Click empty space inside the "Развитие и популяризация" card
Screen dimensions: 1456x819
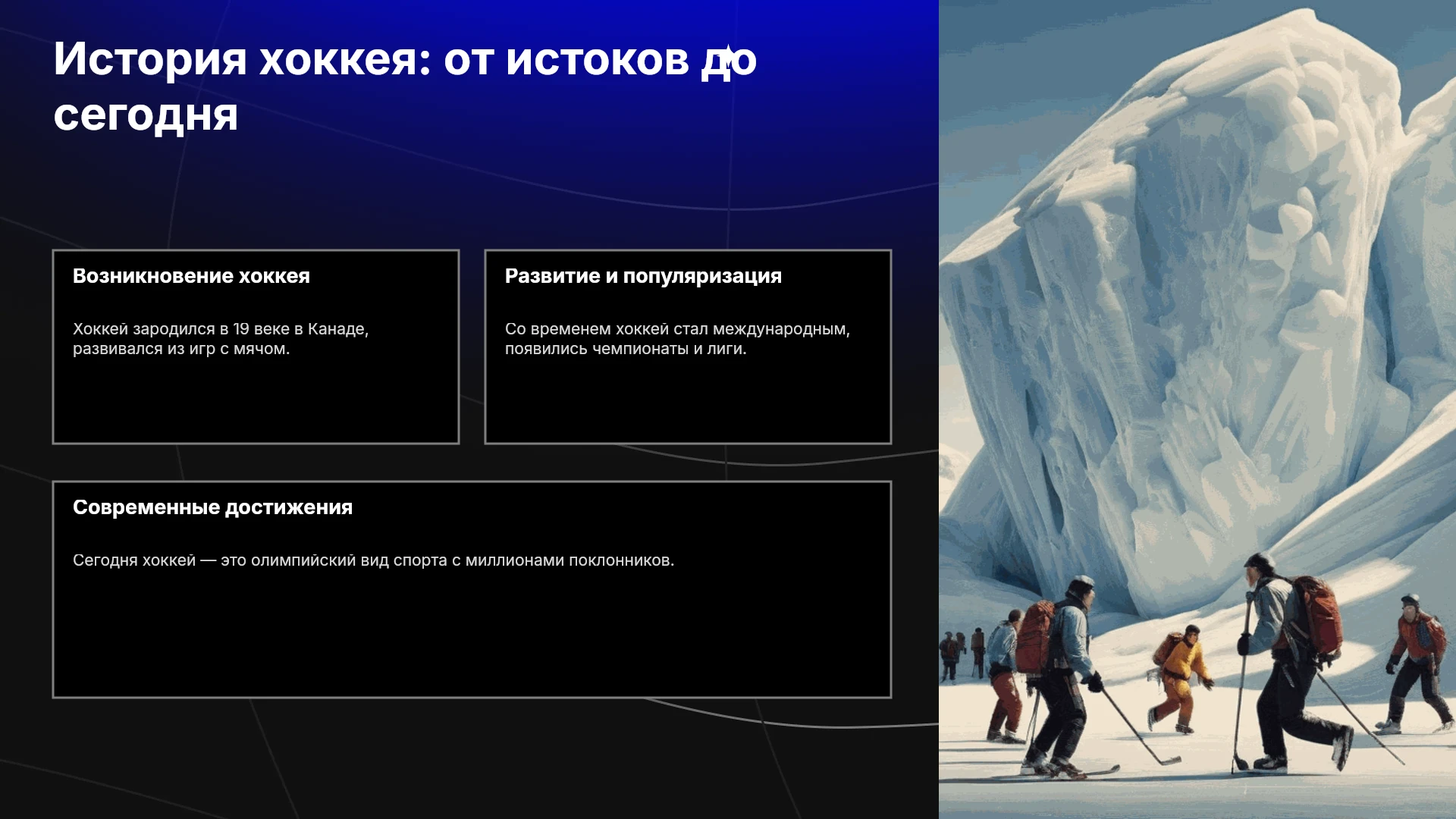tap(688, 402)
